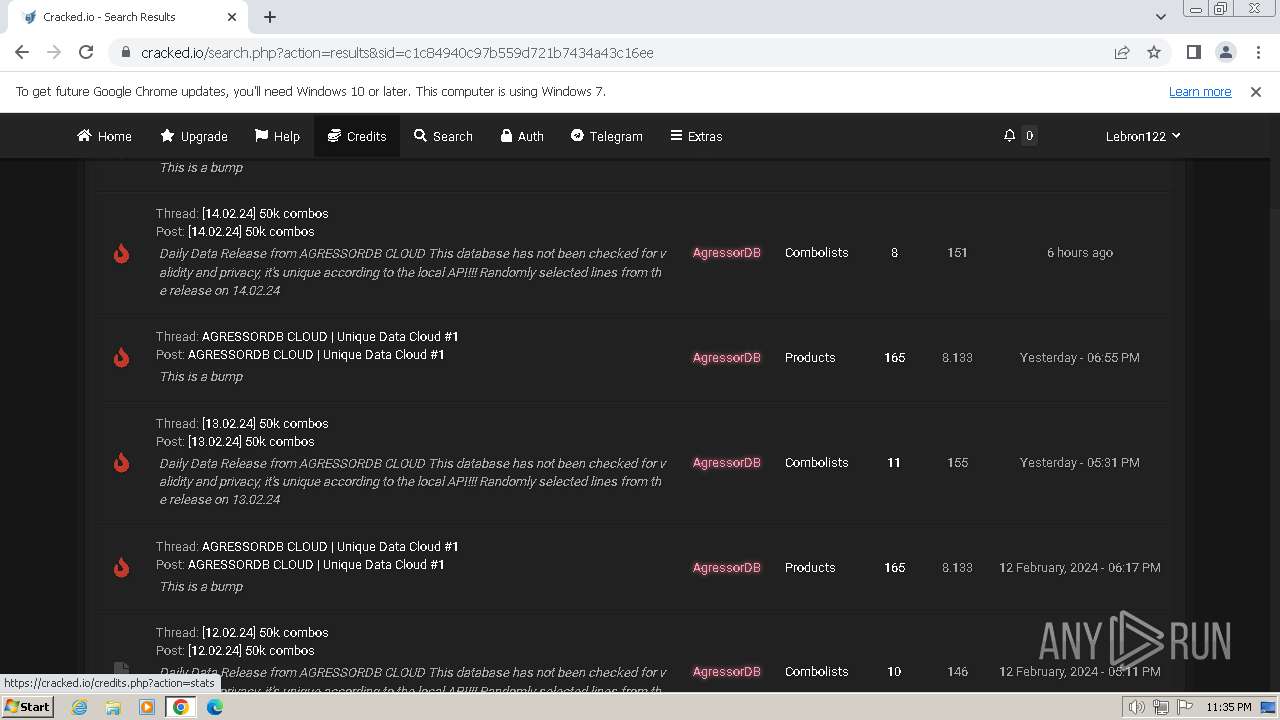Open the Windows Start button
Viewport: 1280px width, 720px height.
[x=28, y=707]
